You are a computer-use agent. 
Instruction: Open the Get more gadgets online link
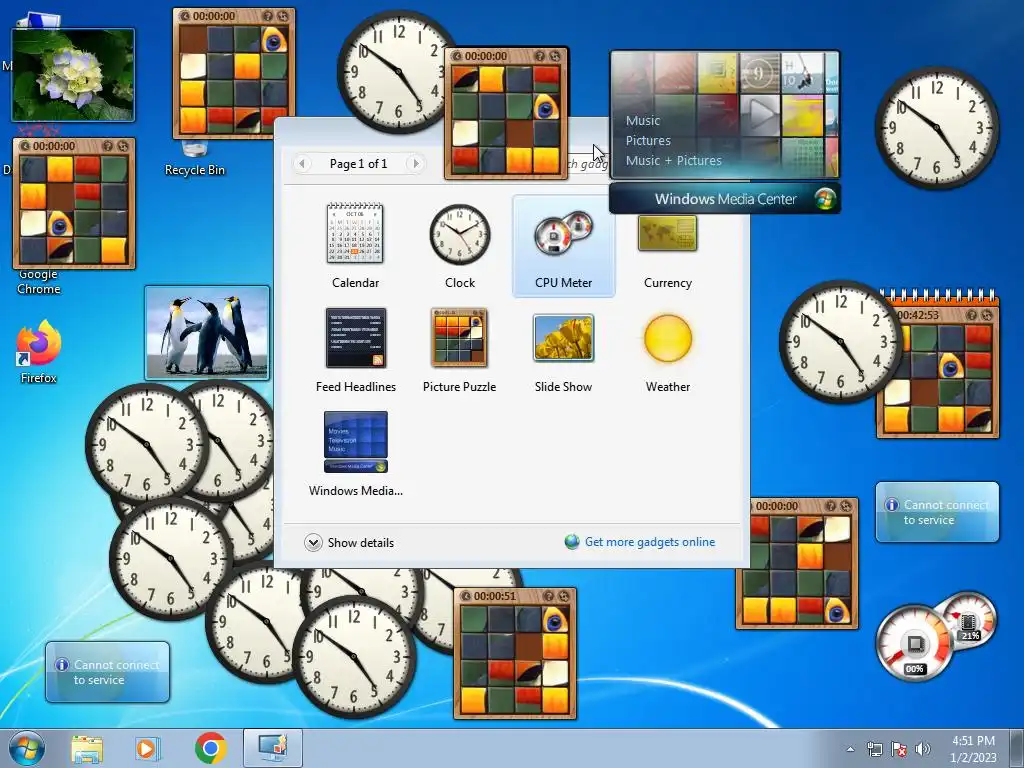(640, 542)
